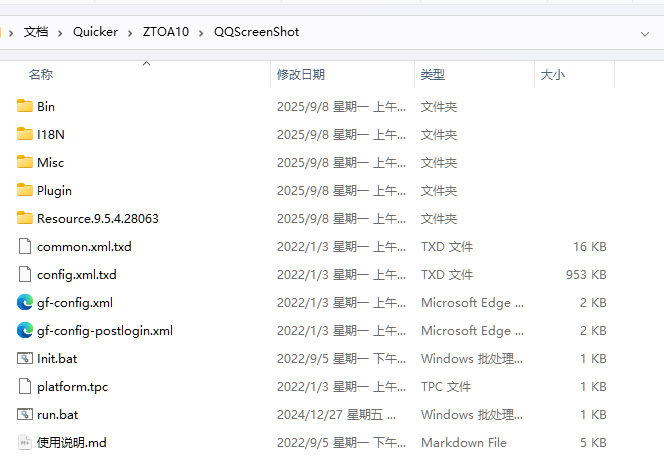Click the I18N folder icon

25,134
